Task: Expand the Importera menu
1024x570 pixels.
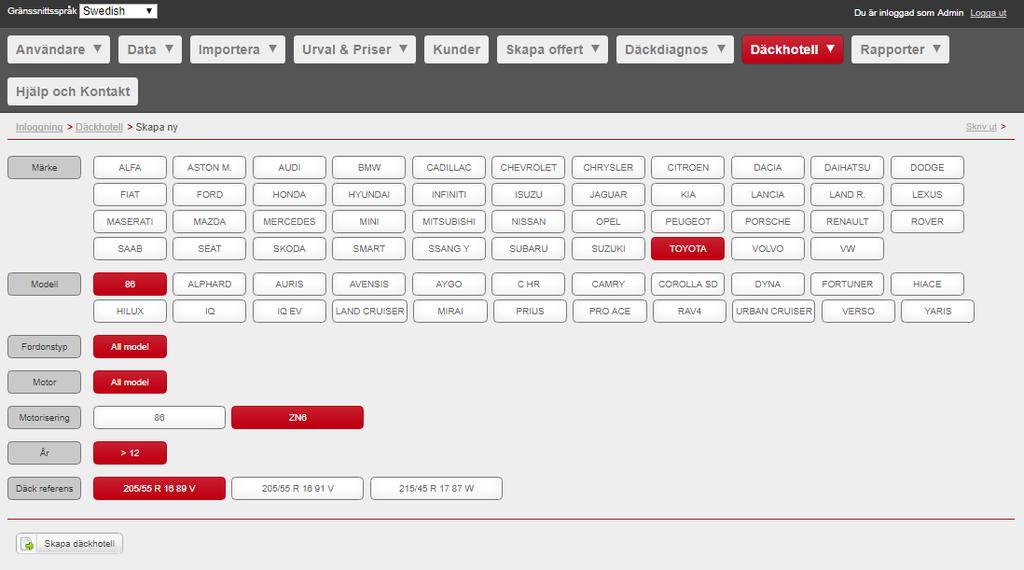Action: (x=238, y=50)
